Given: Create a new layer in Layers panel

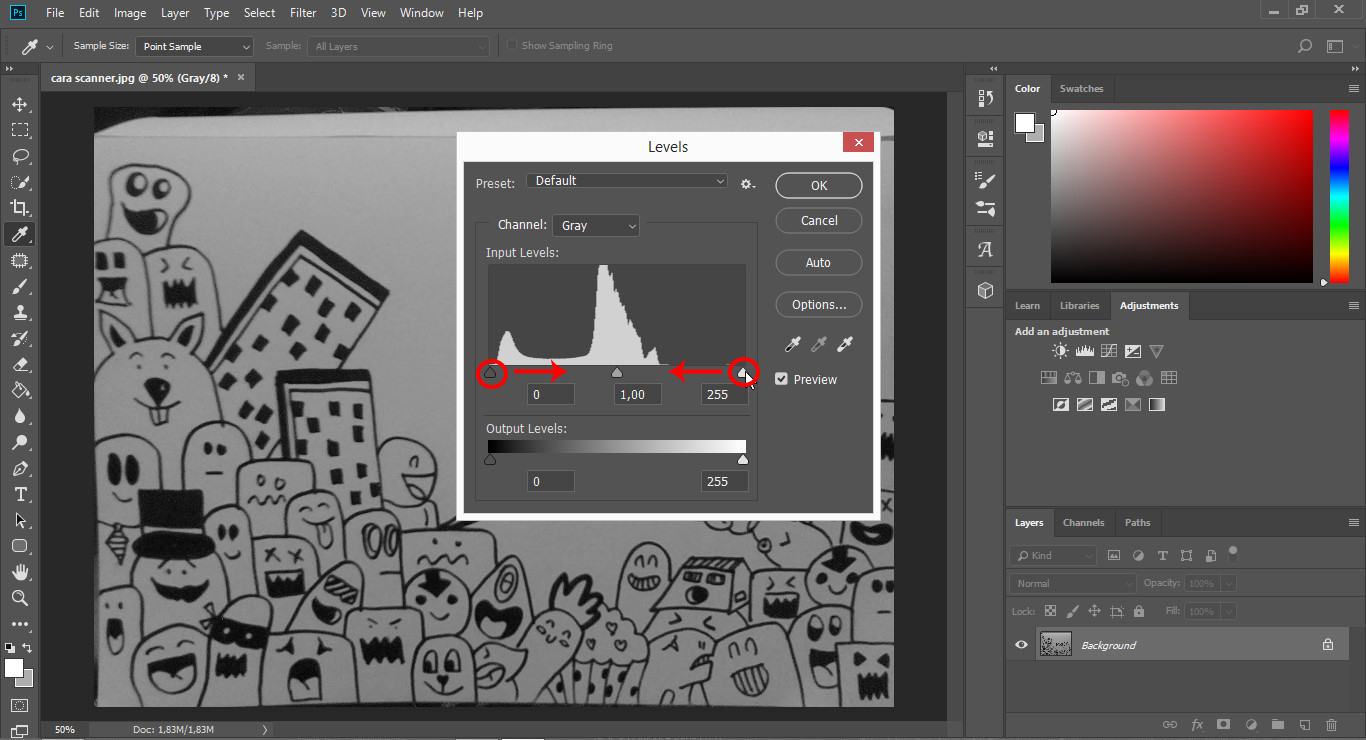Looking at the screenshot, I should tap(1304, 724).
